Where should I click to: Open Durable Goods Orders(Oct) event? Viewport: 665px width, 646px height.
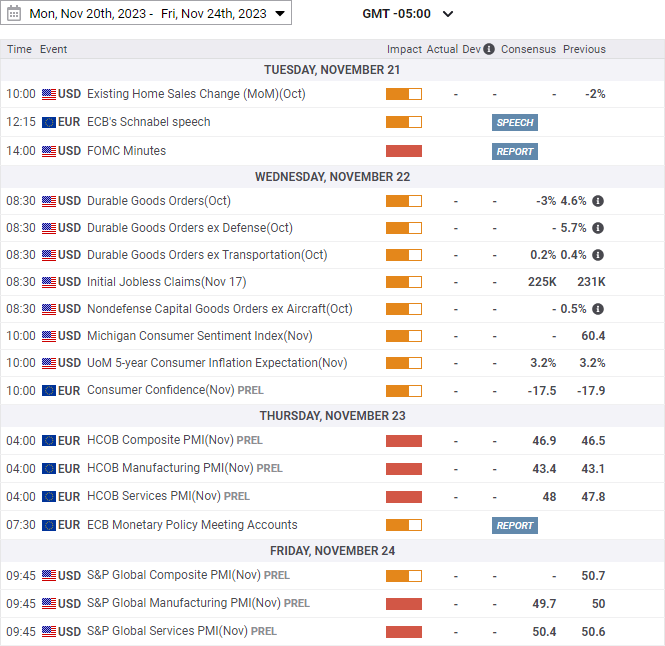[x=159, y=201]
